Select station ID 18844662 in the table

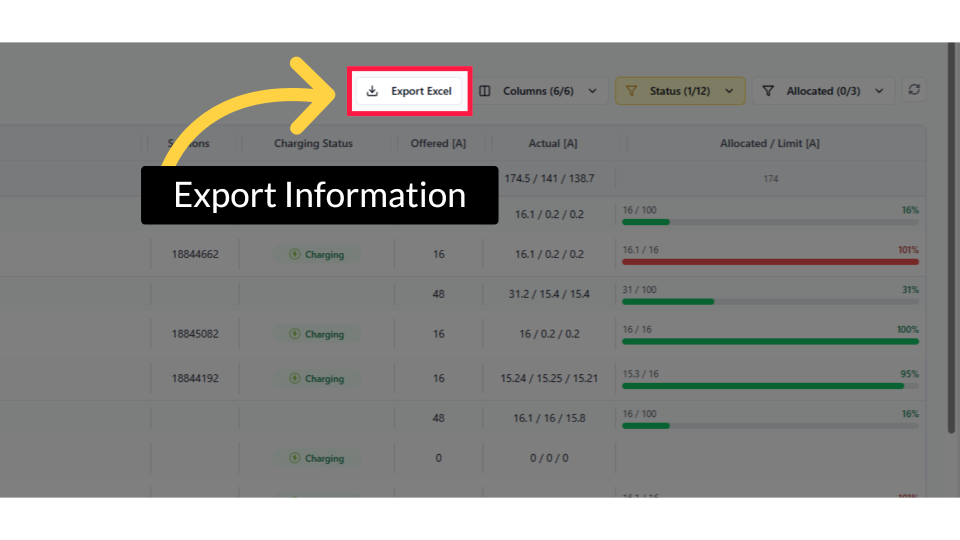195,254
